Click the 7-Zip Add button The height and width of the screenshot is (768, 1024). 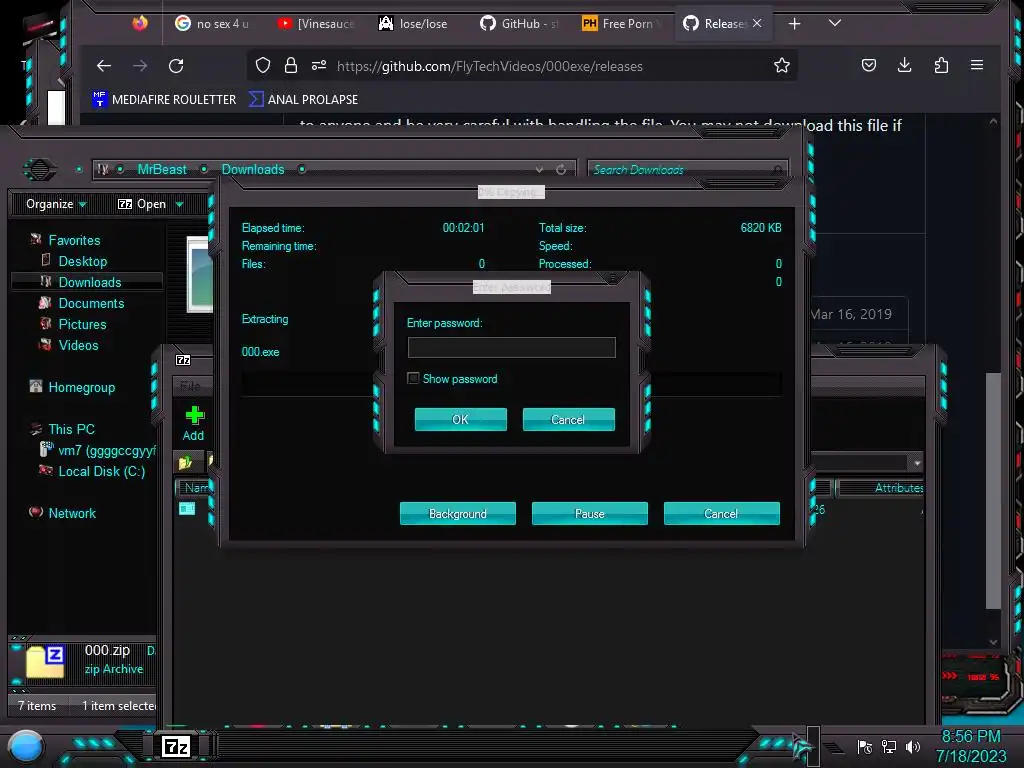(193, 423)
